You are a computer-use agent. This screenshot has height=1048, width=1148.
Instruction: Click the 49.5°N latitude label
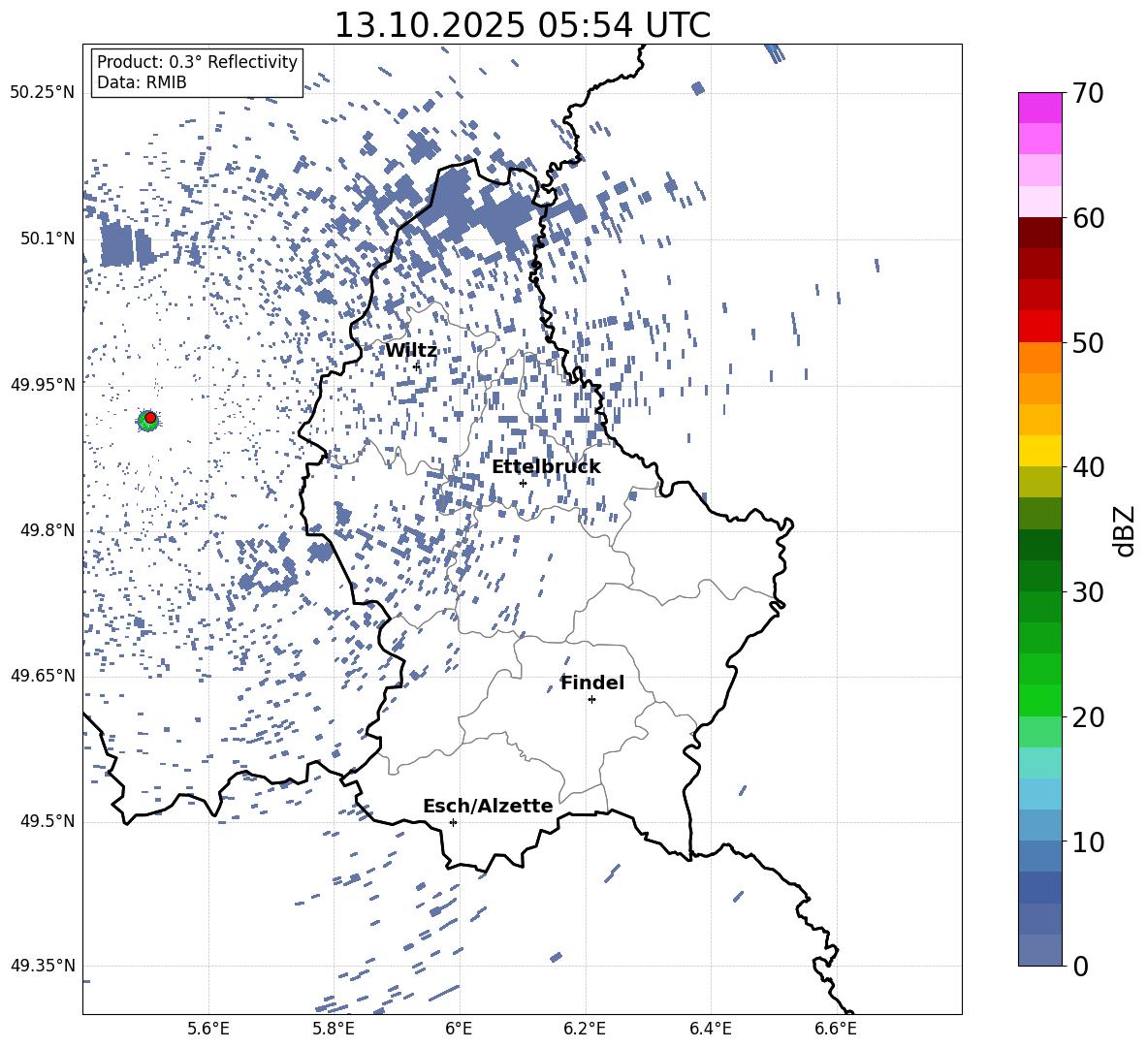[x=48, y=821]
